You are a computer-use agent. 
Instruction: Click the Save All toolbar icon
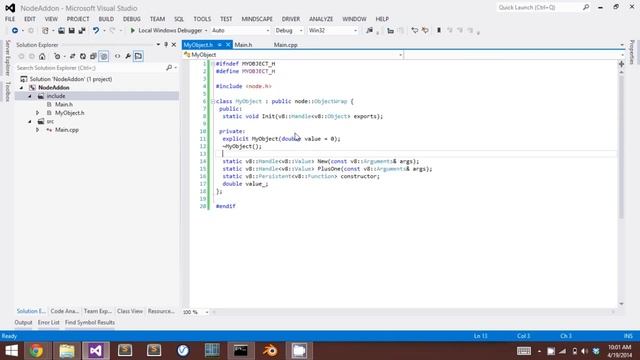(x=82, y=31)
